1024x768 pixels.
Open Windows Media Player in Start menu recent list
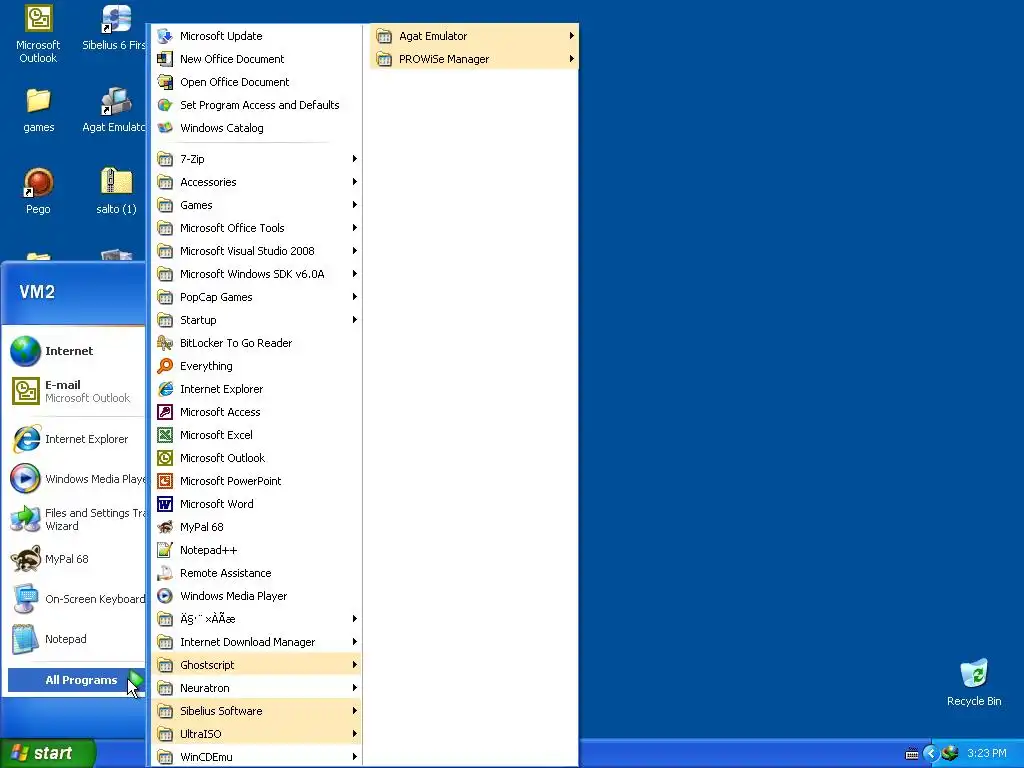tap(75, 479)
